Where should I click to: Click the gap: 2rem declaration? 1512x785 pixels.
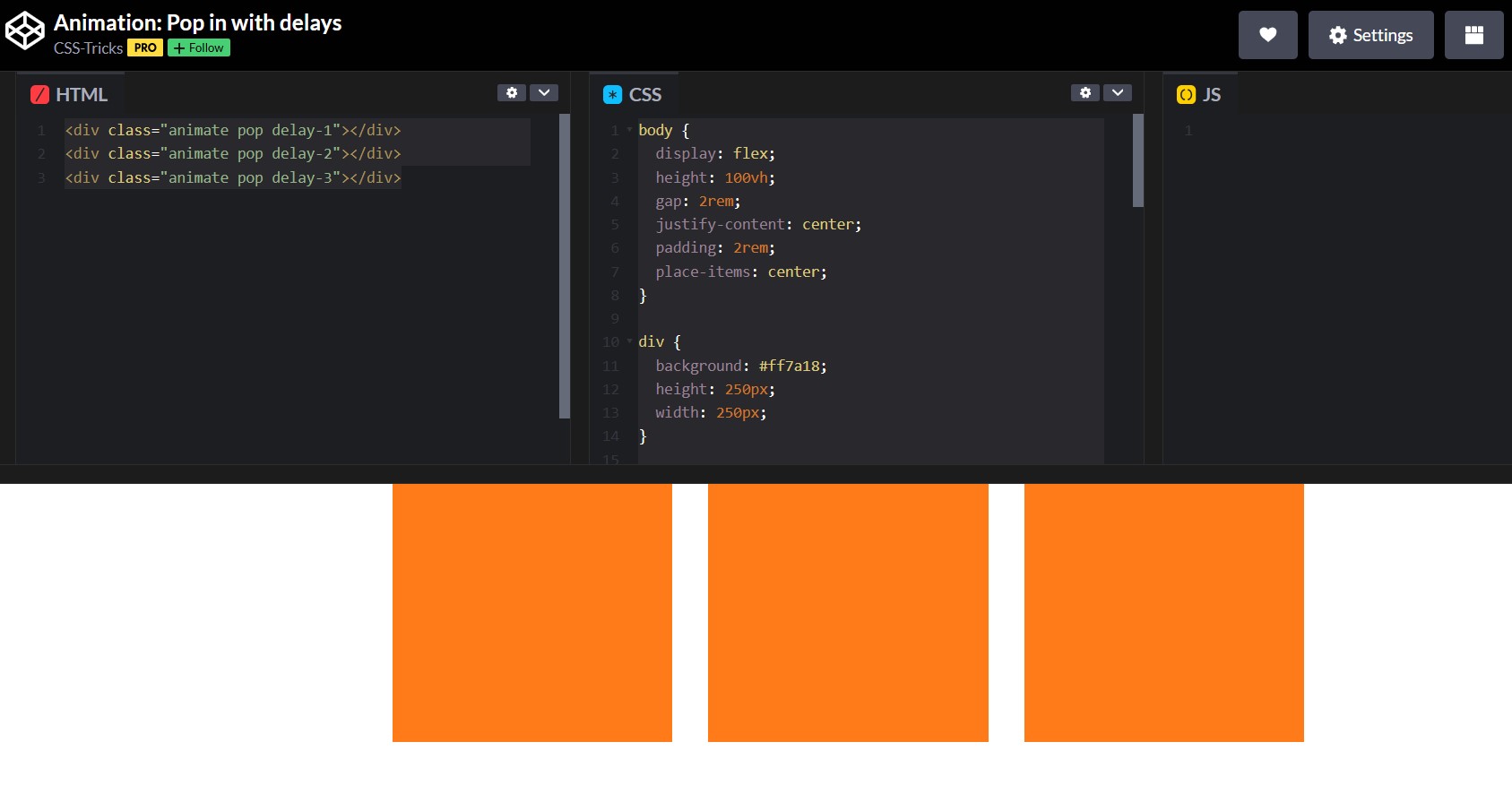[698, 201]
